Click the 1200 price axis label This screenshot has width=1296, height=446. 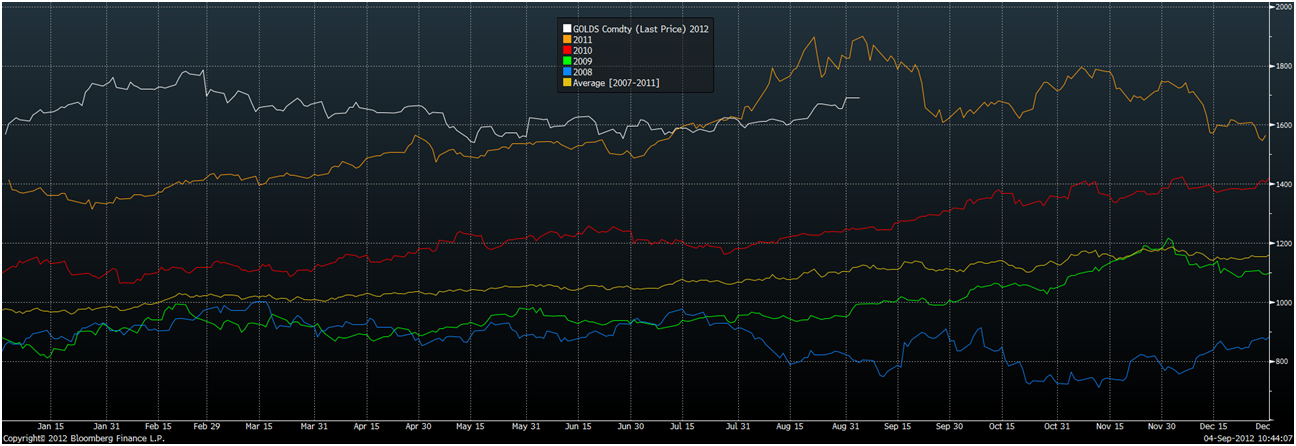tap(1284, 243)
